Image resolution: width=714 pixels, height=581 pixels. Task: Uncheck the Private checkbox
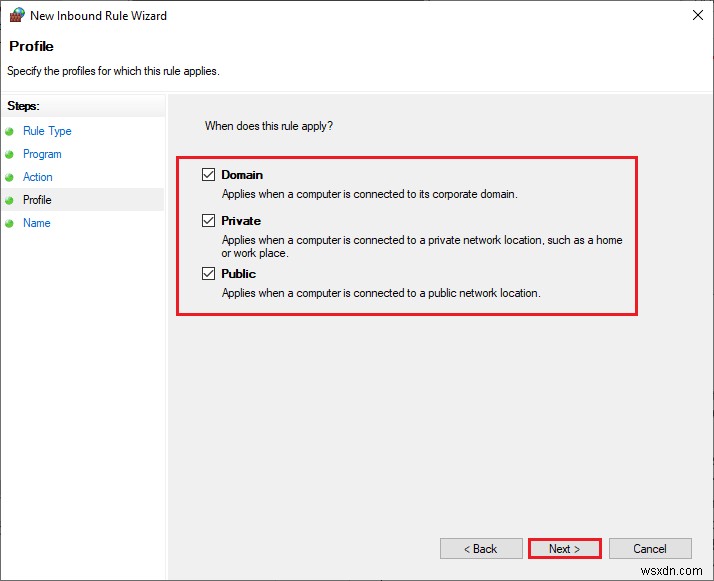(x=209, y=221)
